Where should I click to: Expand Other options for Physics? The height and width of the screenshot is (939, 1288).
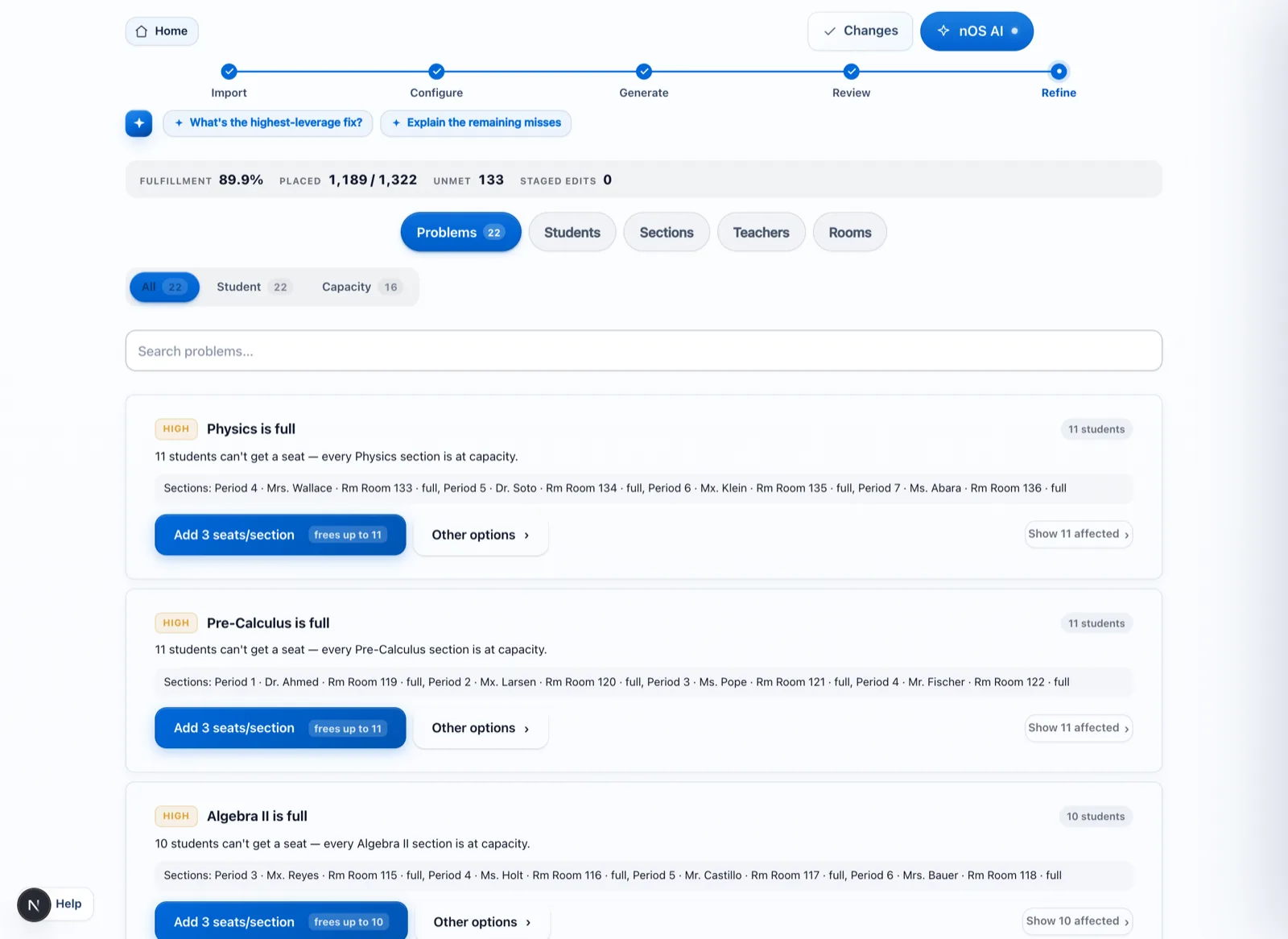(x=481, y=535)
